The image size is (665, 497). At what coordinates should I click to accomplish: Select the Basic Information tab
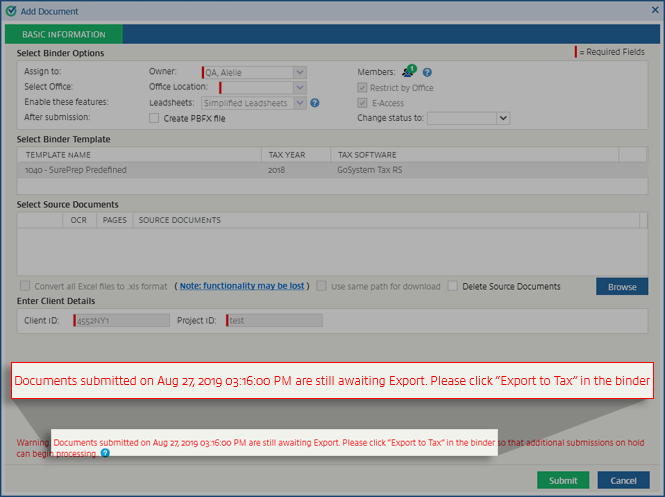(x=64, y=34)
